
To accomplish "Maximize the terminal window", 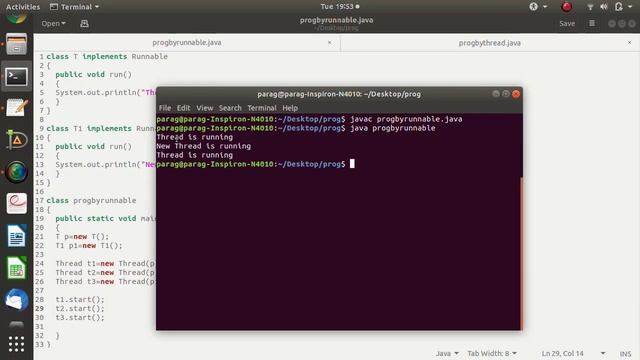I will click(x=506, y=94).
